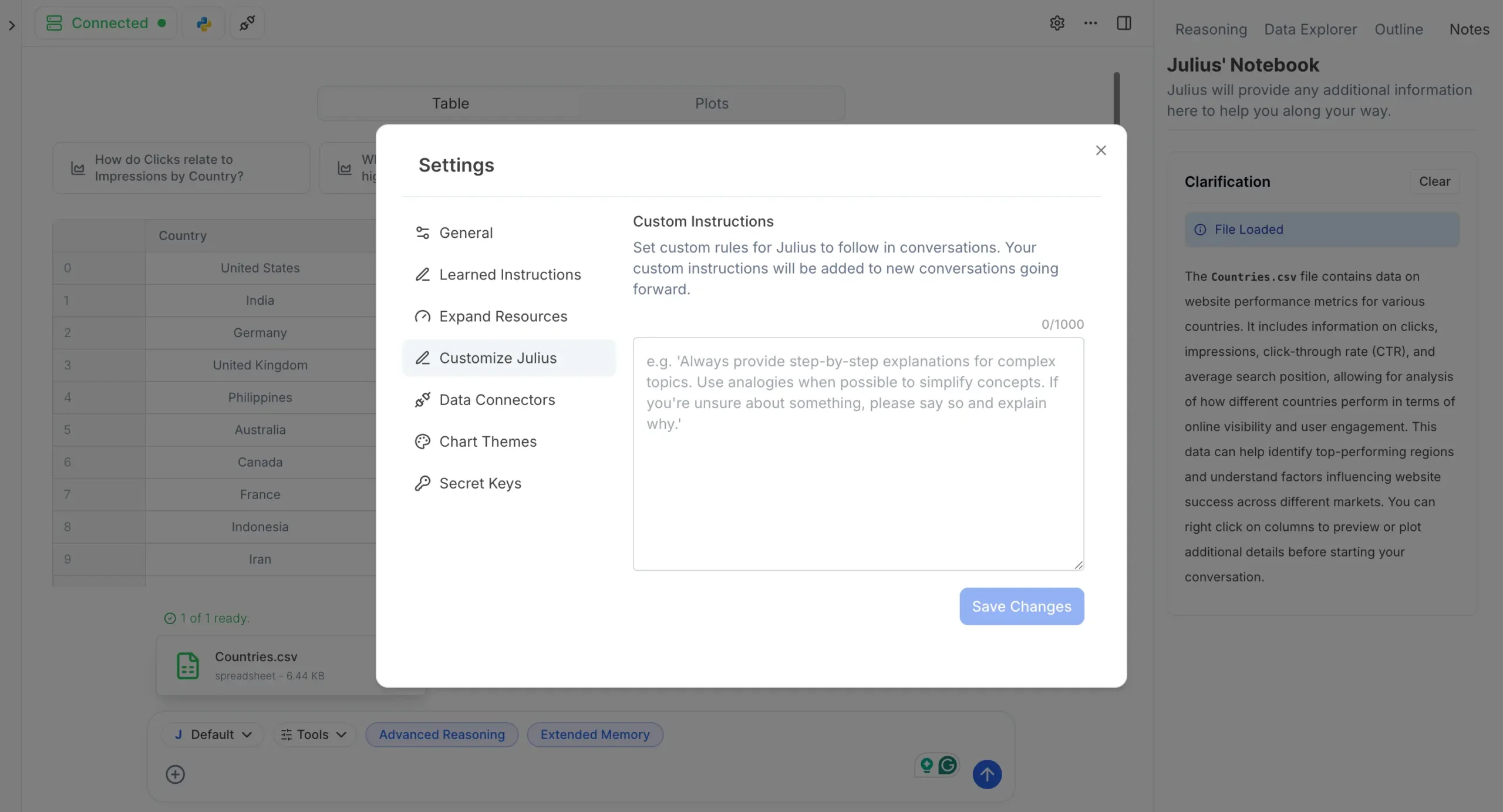The height and width of the screenshot is (812, 1503).
Task: Open the Secret Keys settings section
Action: click(x=480, y=483)
